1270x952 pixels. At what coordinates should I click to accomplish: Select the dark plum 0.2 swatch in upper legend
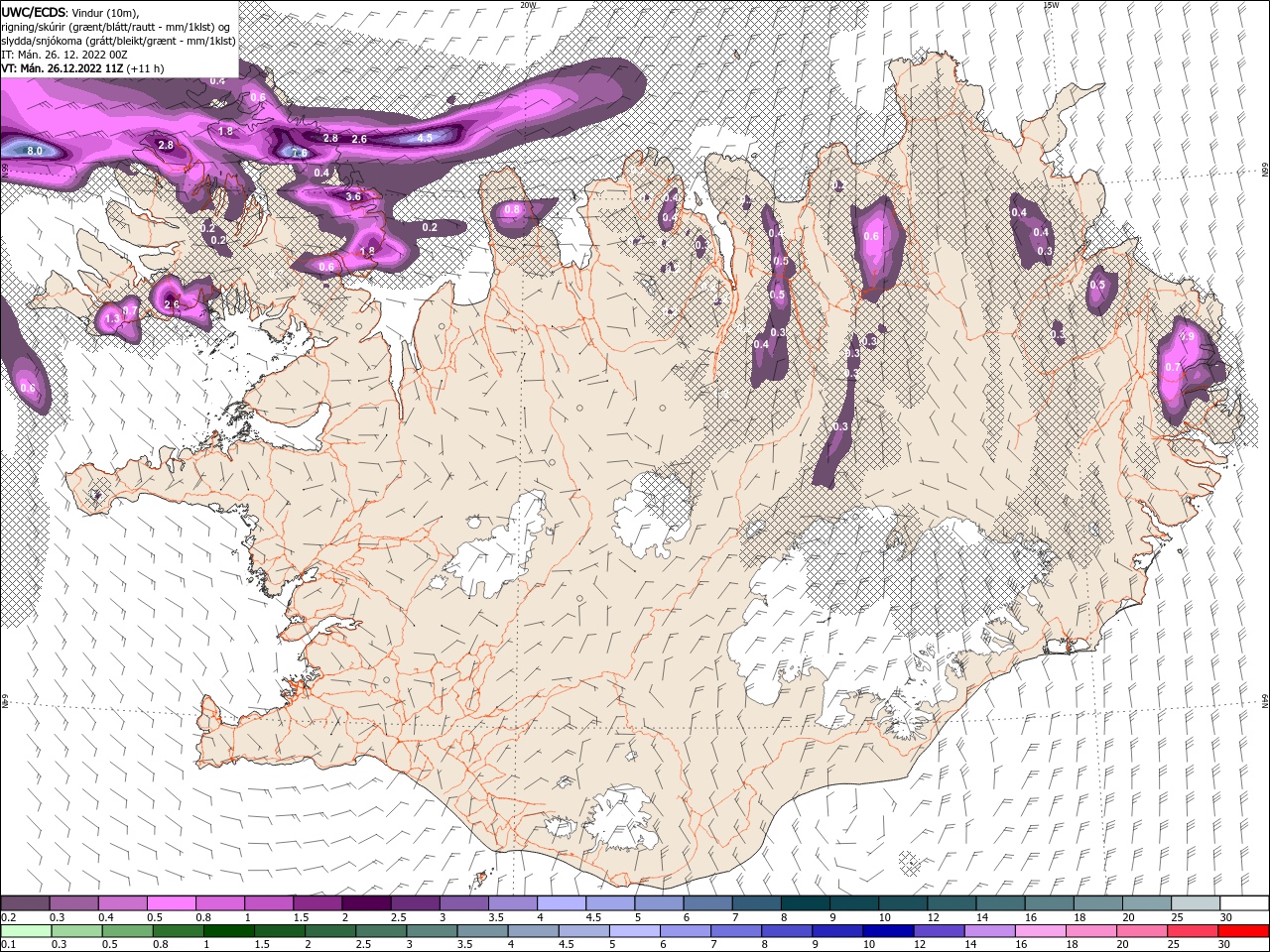[x=25, y=903]
